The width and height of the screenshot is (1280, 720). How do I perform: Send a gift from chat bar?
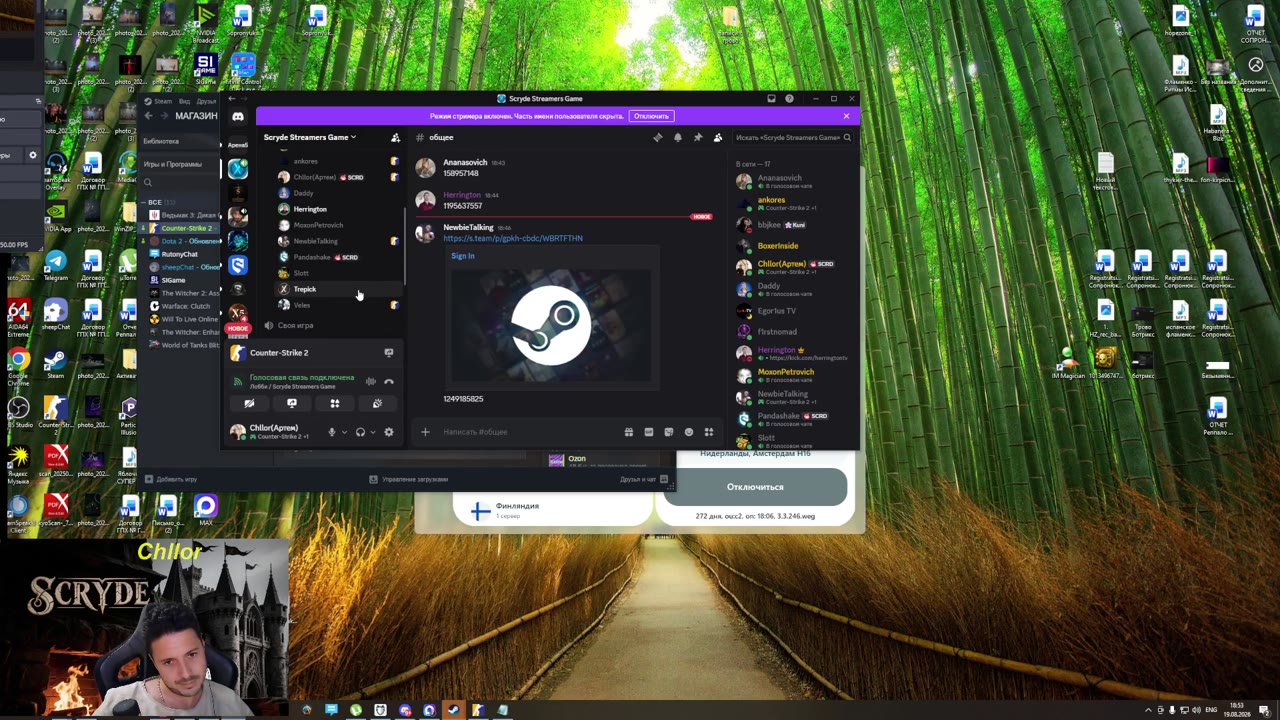point(629,432)
